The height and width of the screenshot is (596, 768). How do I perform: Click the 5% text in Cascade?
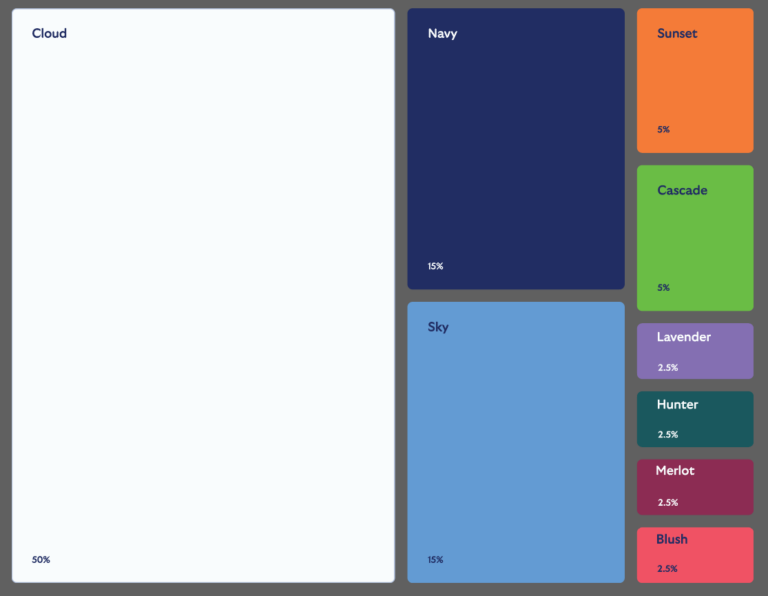663,288
